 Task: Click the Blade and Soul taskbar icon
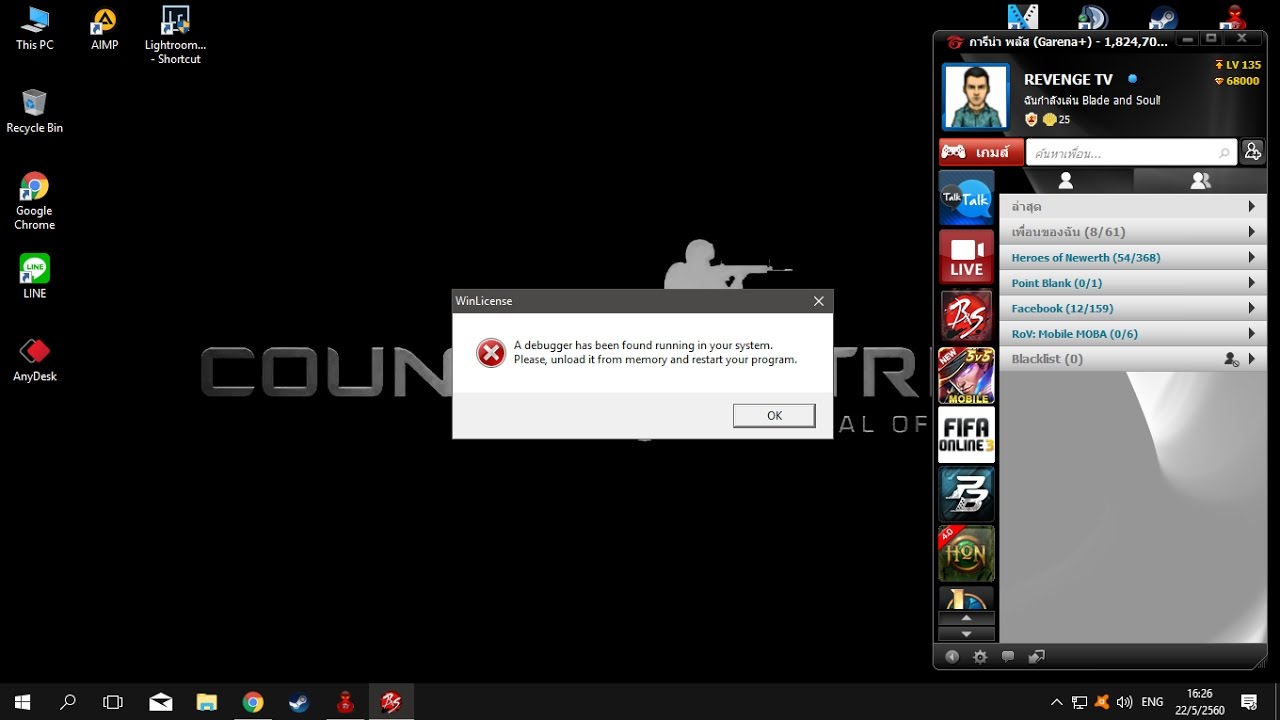pyautogui.click(x=391, y=702)
